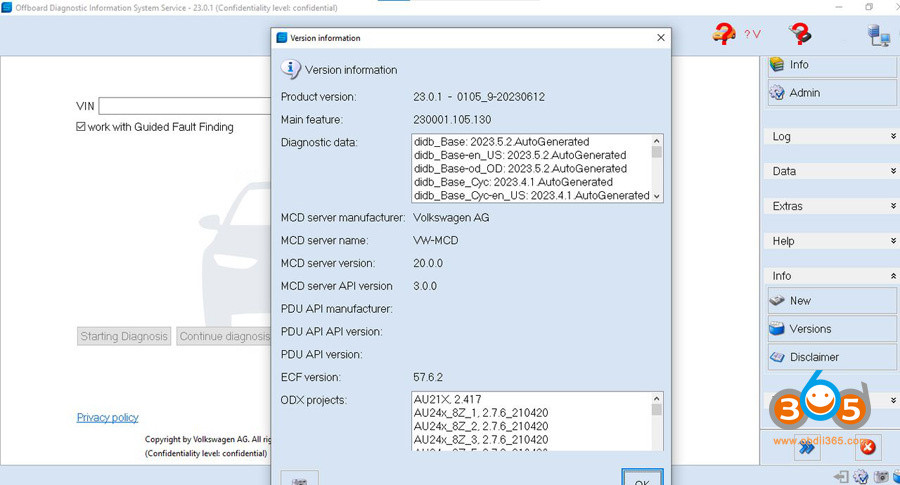Expand the Extras section
The width and height of the screenshot is (900, 485).
(831, 206)
